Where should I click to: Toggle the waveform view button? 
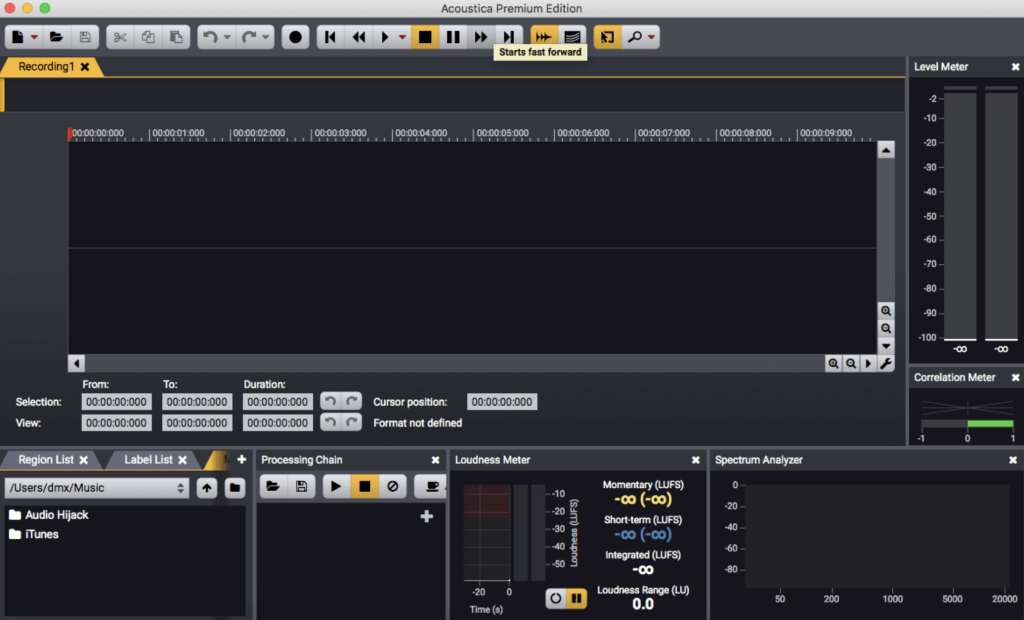543,37
